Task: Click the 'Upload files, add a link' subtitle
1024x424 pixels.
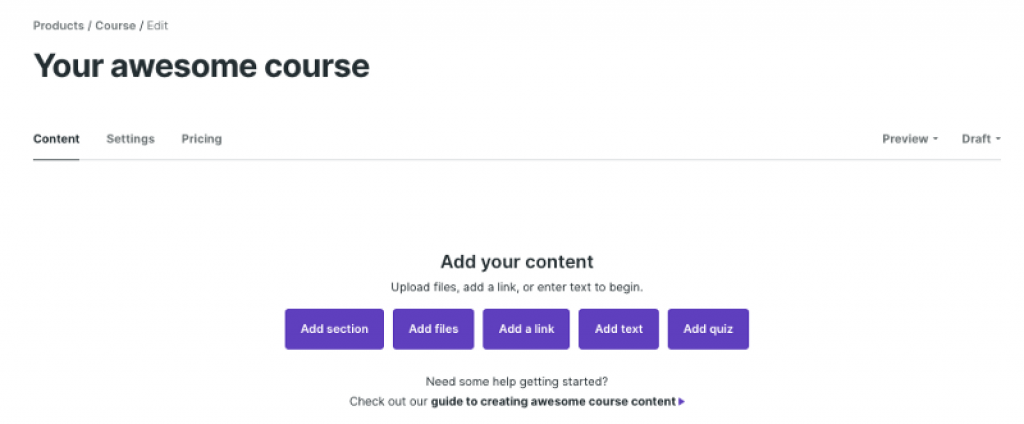Action: [517, 287]
